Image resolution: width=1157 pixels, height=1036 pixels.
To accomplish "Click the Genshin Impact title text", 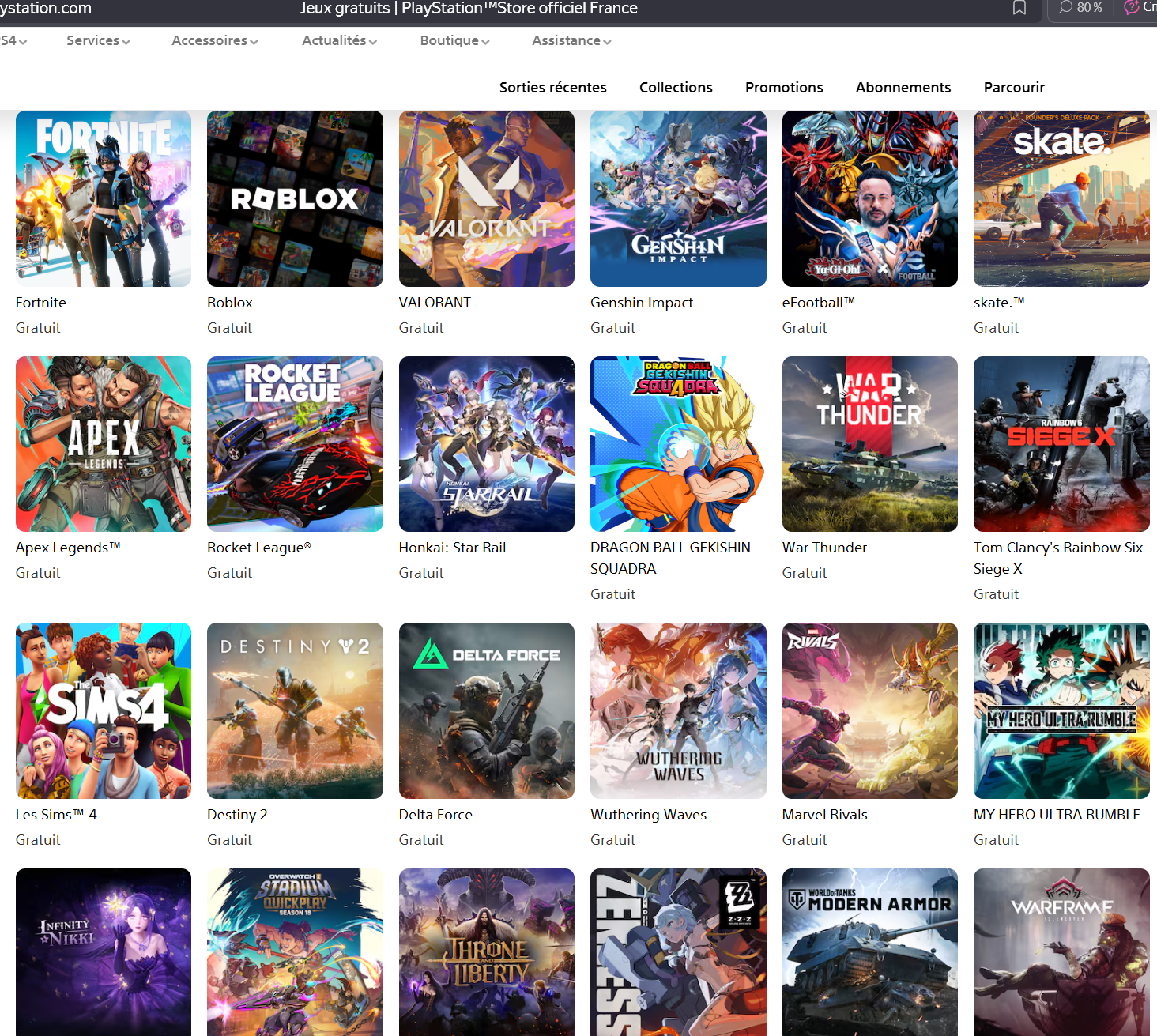I will click(x=642, y=303).
